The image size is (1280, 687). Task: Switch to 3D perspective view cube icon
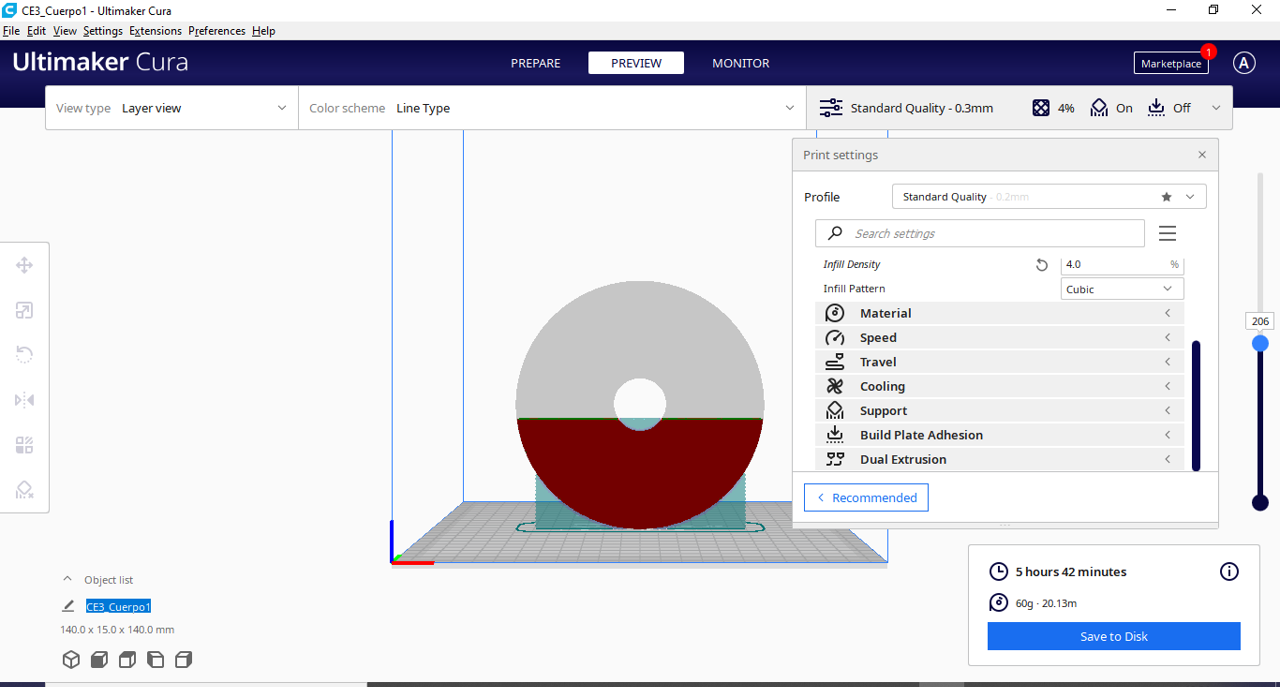click(x=71, y=659)
